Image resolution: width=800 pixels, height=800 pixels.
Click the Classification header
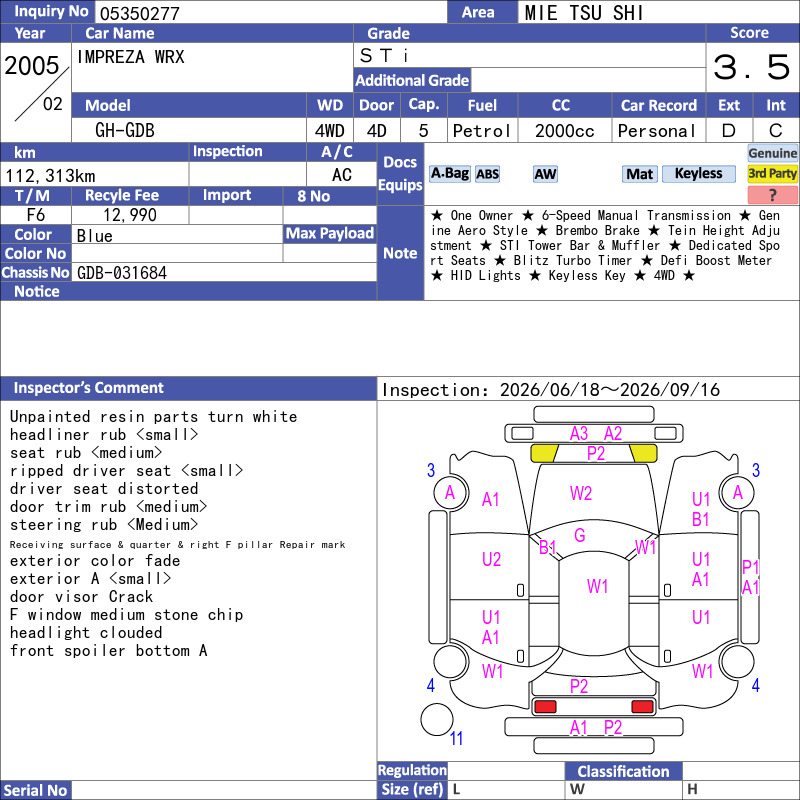(x=623, y=771)
